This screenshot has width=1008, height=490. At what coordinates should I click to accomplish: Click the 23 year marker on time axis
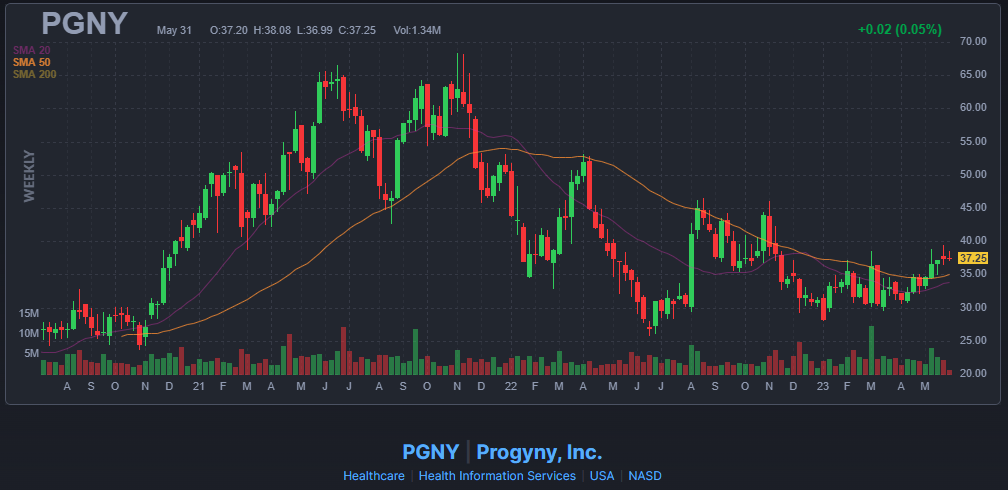tap(822, 386)
